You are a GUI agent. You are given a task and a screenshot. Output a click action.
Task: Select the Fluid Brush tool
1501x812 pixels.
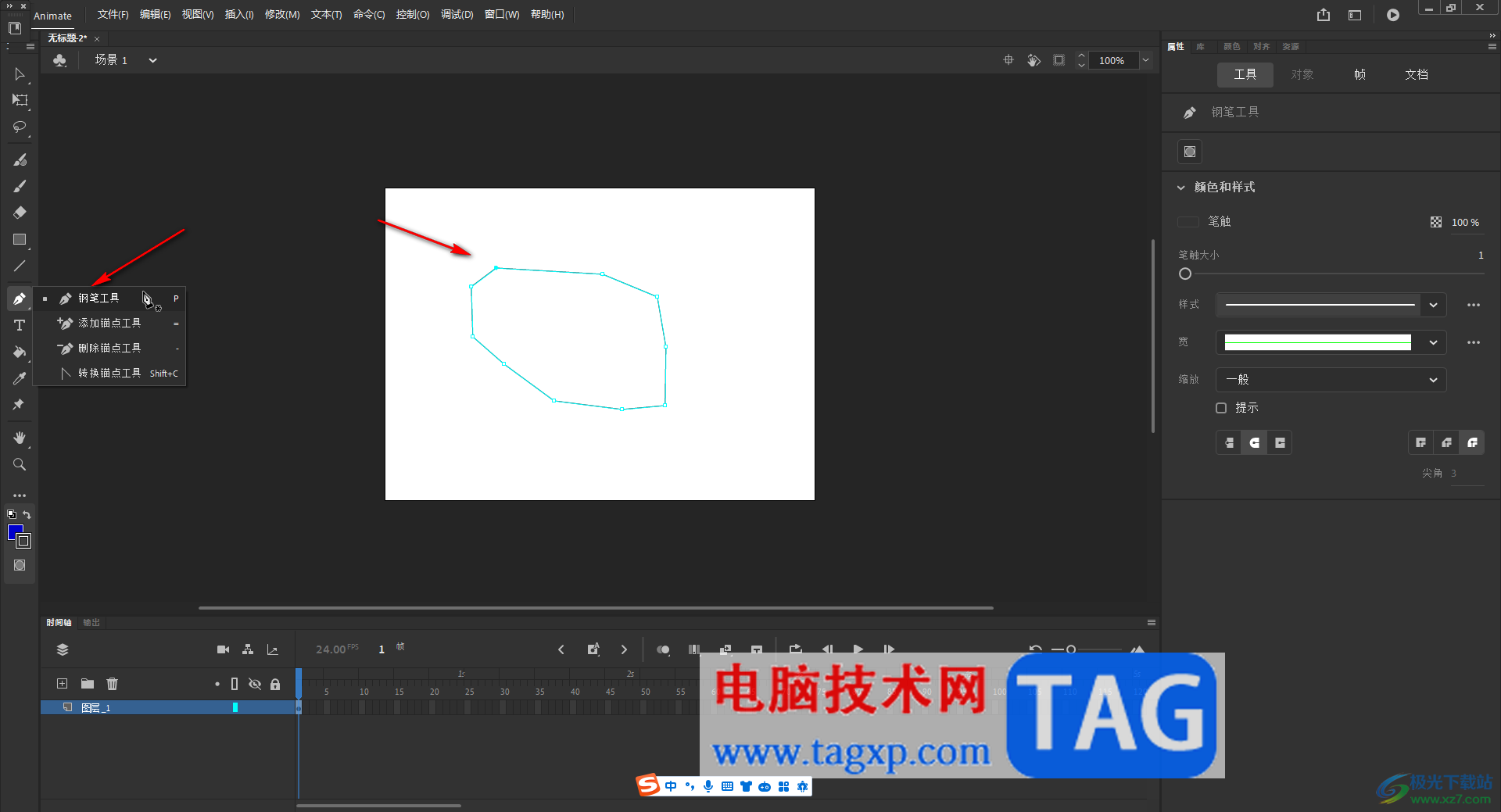click(20, 159)
